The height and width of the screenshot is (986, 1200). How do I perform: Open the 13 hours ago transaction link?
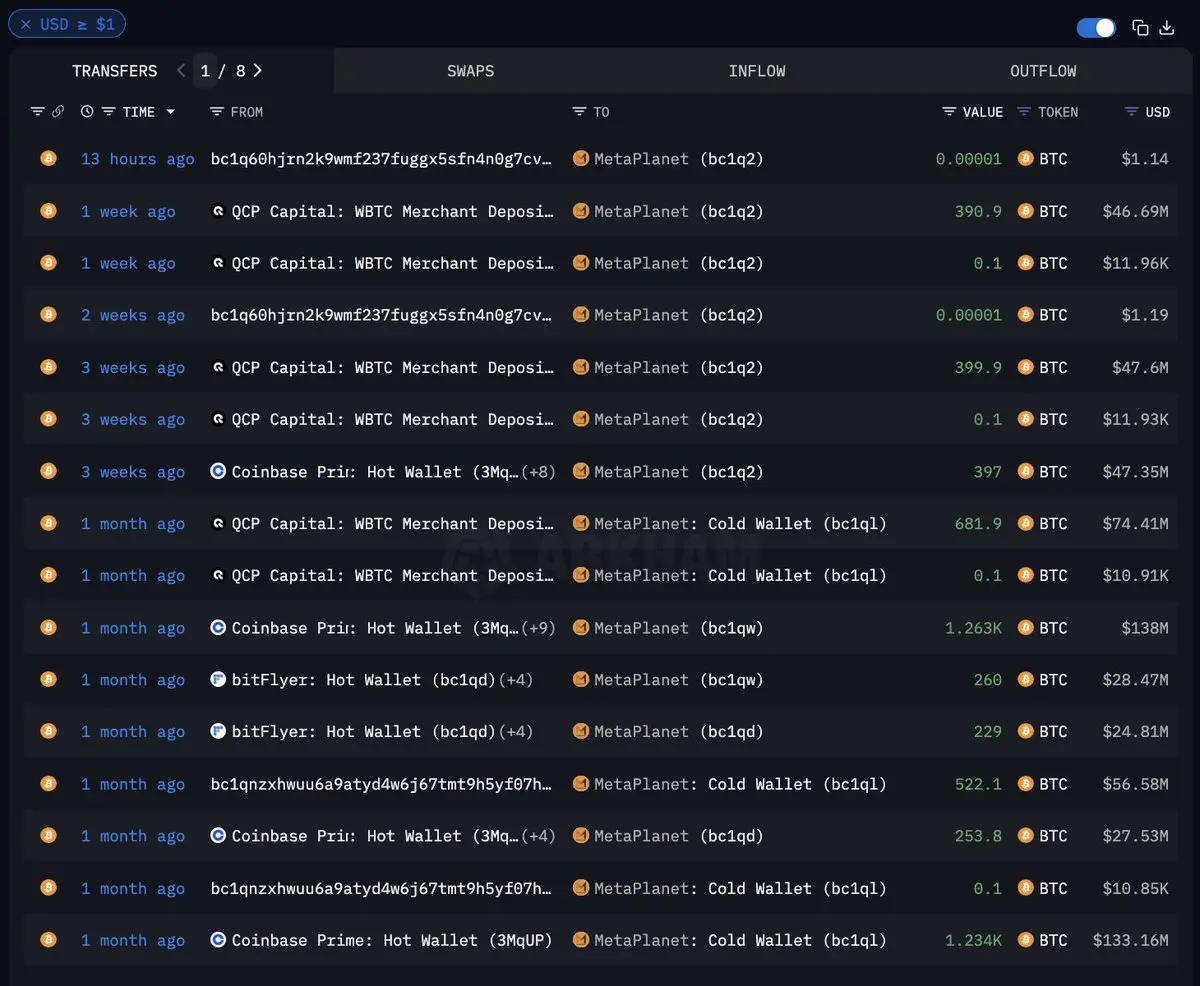click(138, 159)
